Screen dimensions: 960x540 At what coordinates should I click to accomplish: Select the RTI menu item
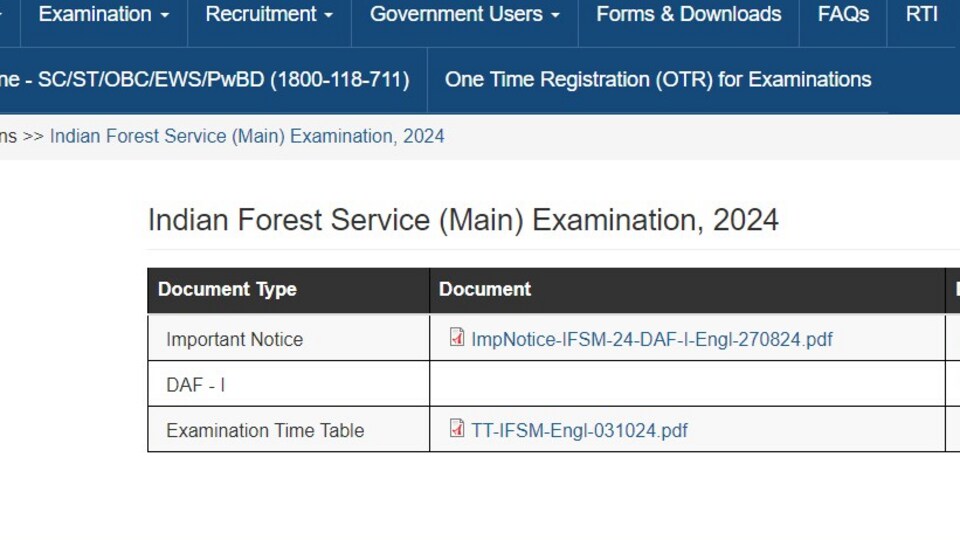pos(921,14)
